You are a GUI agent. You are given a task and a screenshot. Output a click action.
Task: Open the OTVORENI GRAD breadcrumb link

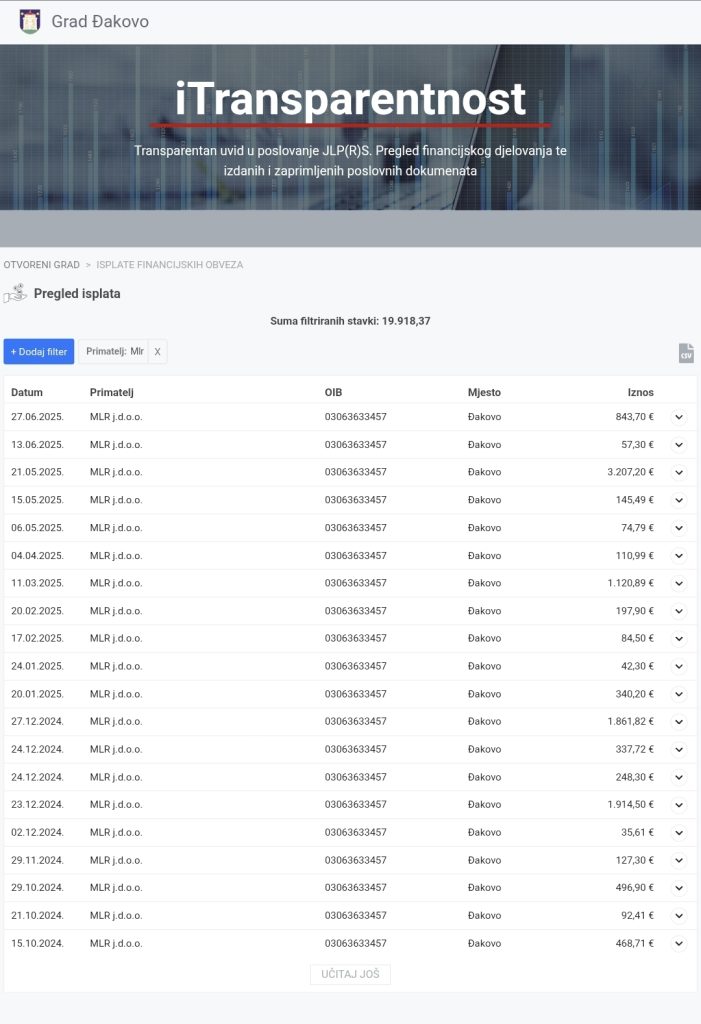point(42,265)
